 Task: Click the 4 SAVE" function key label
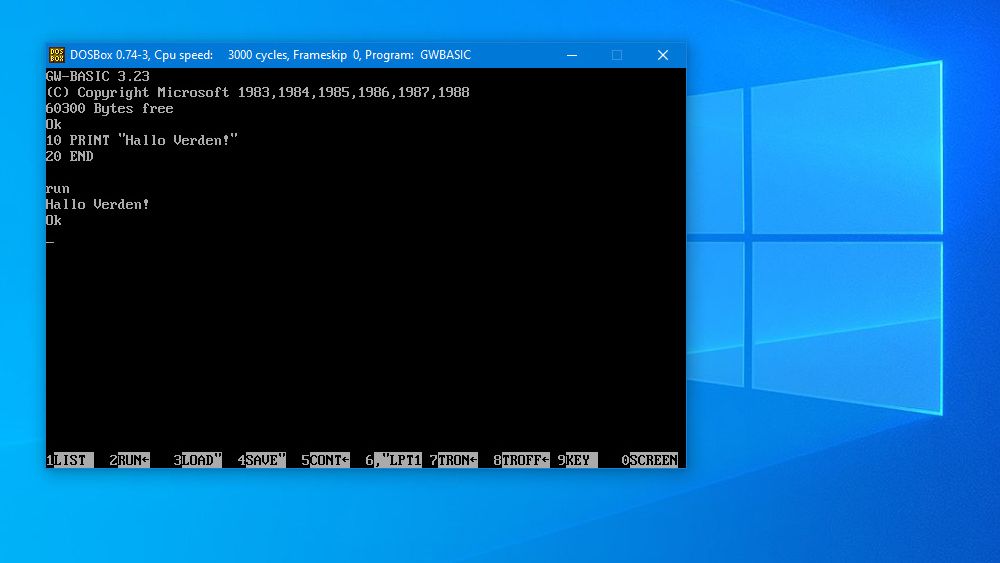[261, 460]
